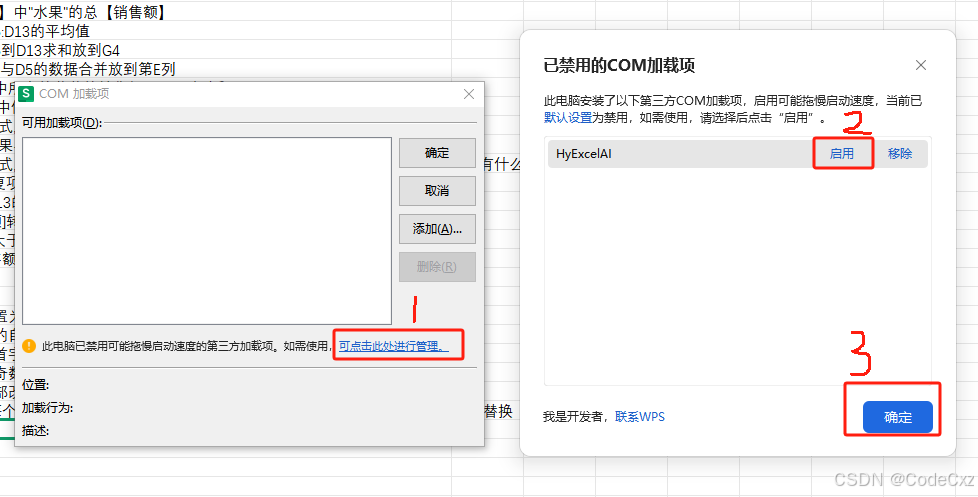This screenshot has width=978, height=497.
Task: Click the greyed-out 删除(R) button
Action: click(437, 267)
